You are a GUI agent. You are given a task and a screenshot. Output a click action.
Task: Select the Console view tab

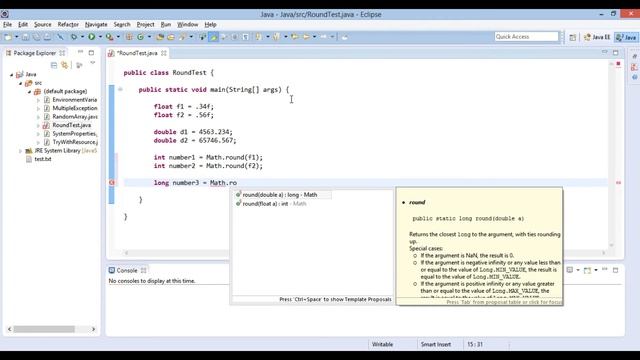tap(127, 271)
